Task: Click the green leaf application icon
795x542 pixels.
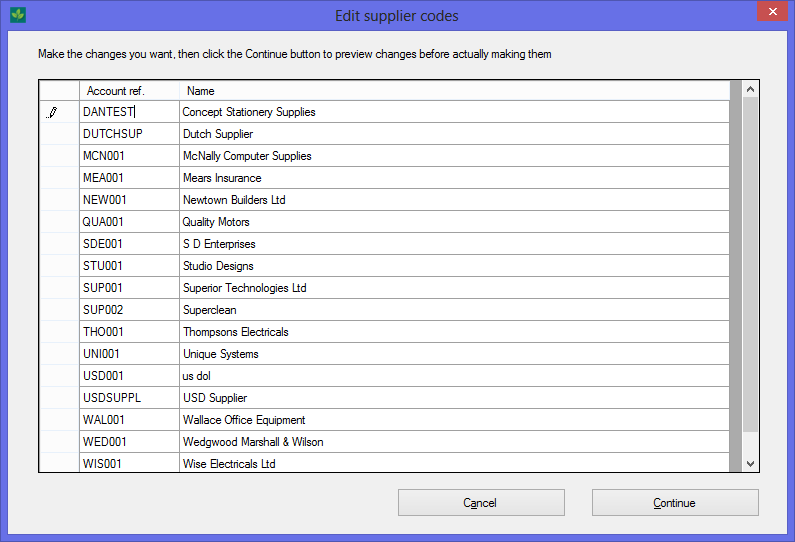Action: [18, 15]
